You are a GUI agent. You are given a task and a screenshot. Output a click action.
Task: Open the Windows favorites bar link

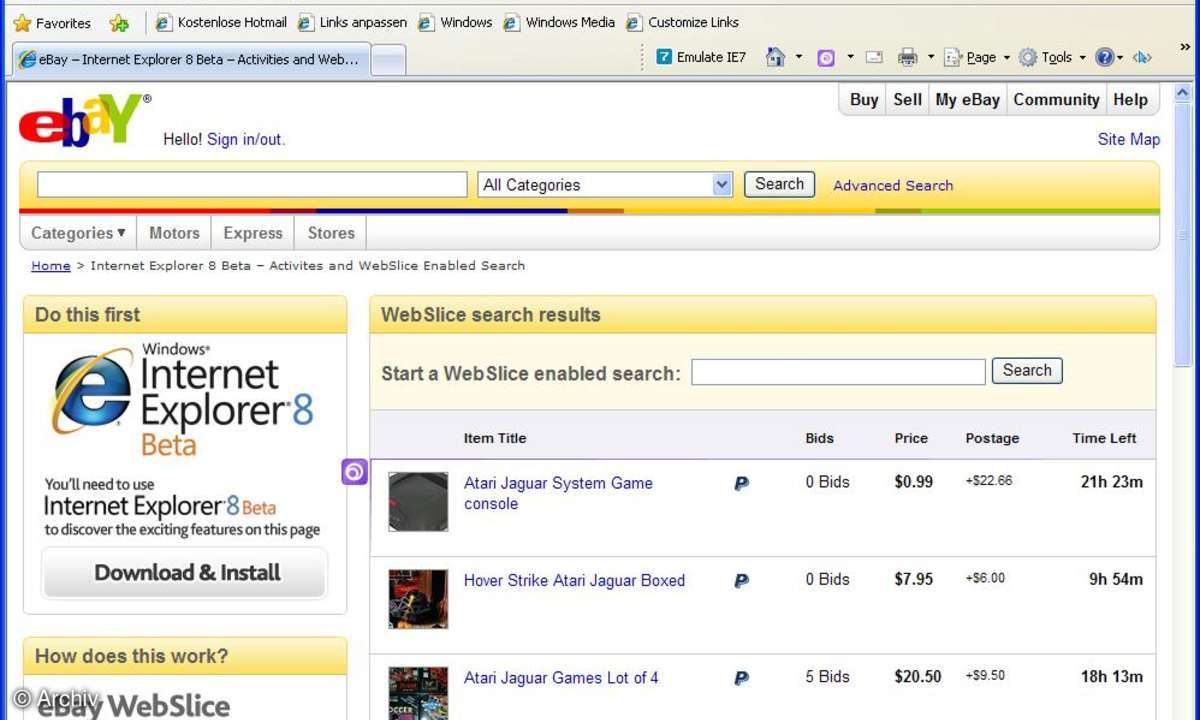pyautogui.click(x=455, y=22)
